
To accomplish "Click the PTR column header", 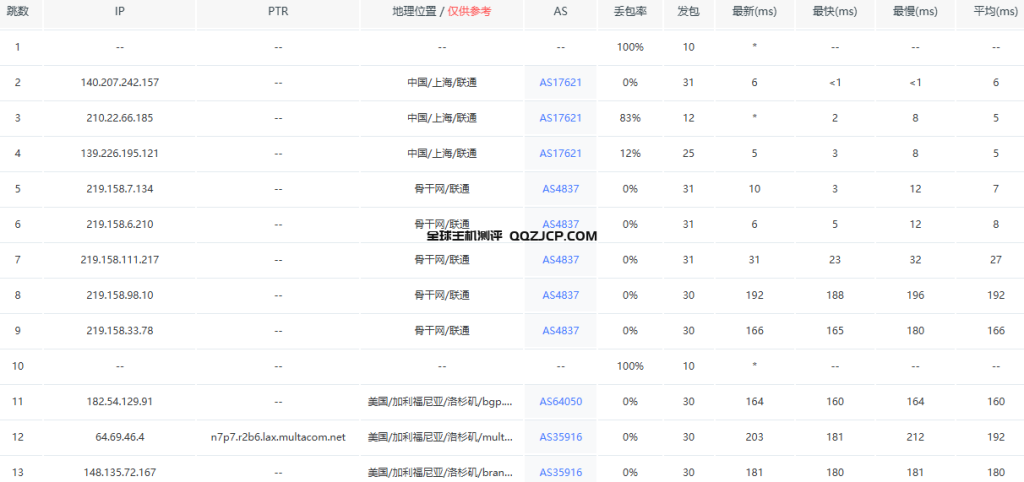I will coord(278,12).
